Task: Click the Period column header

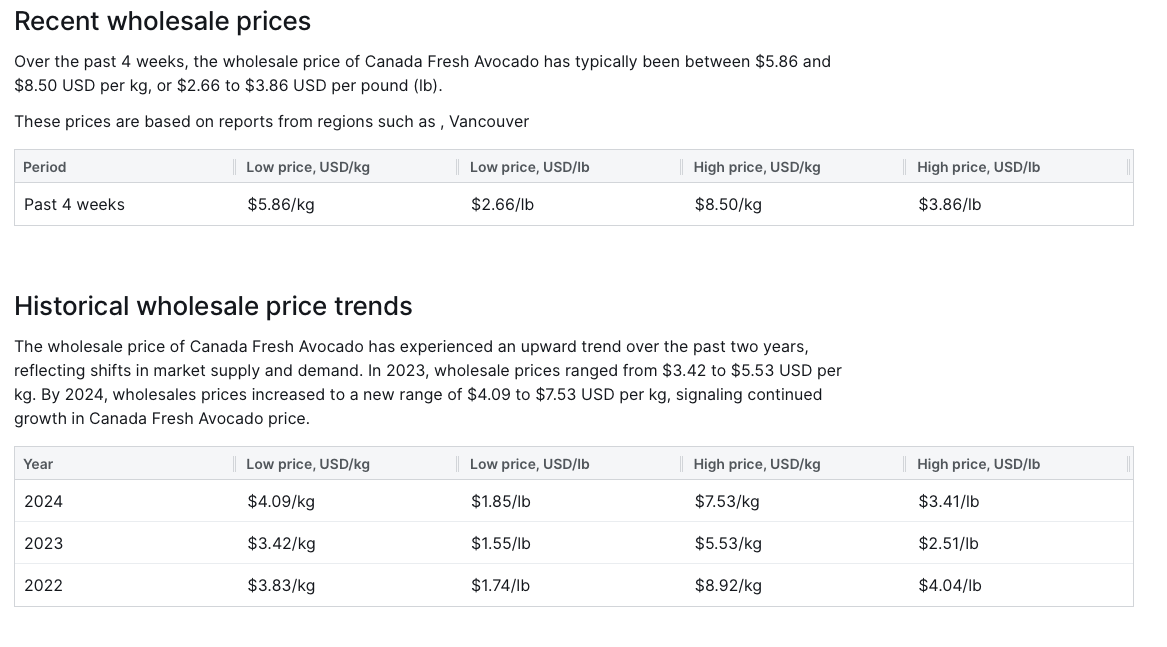Action: point(45,167)
